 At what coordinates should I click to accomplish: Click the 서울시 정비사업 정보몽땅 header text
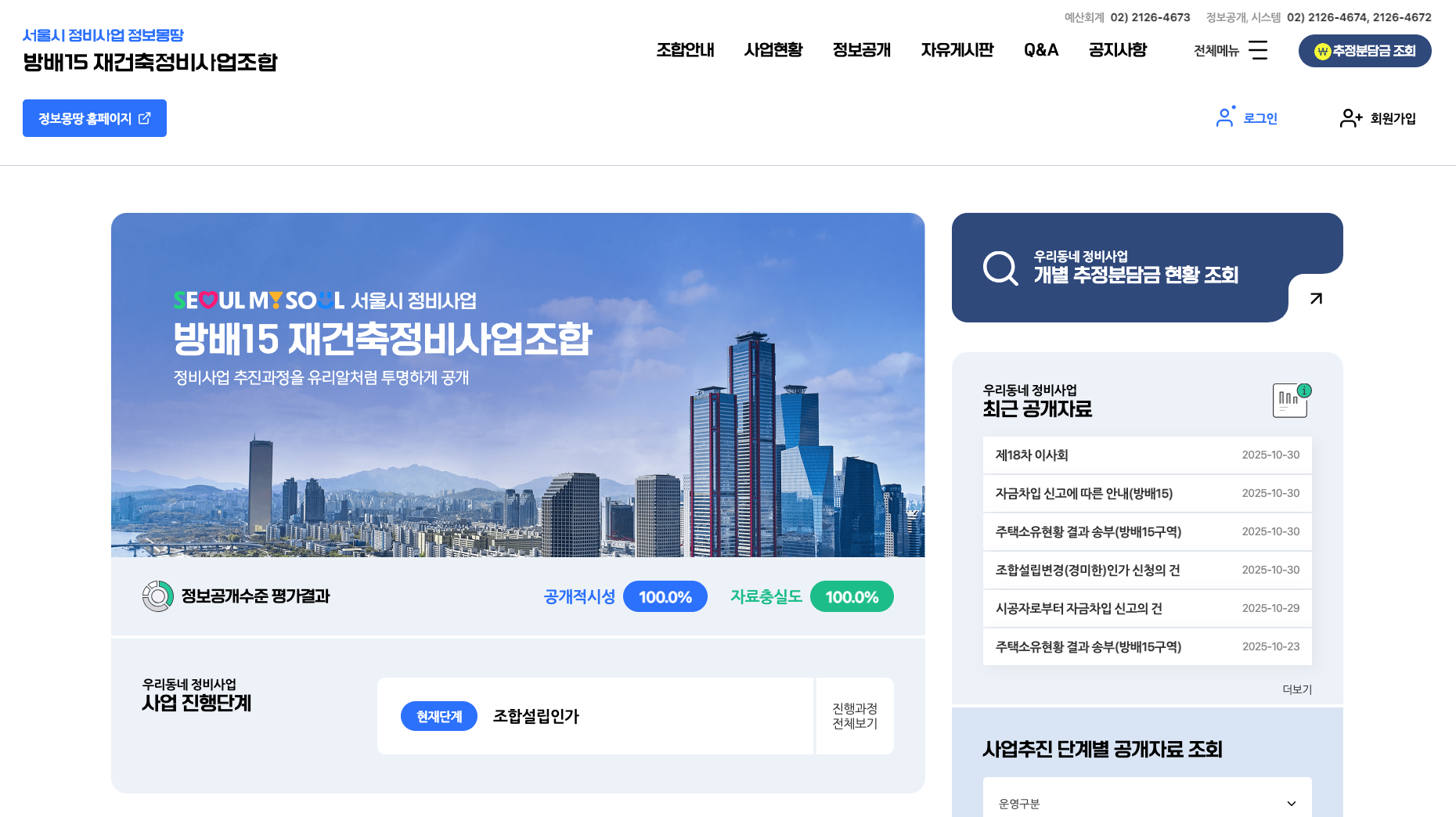pyautogui.click(x=103, y=35)
